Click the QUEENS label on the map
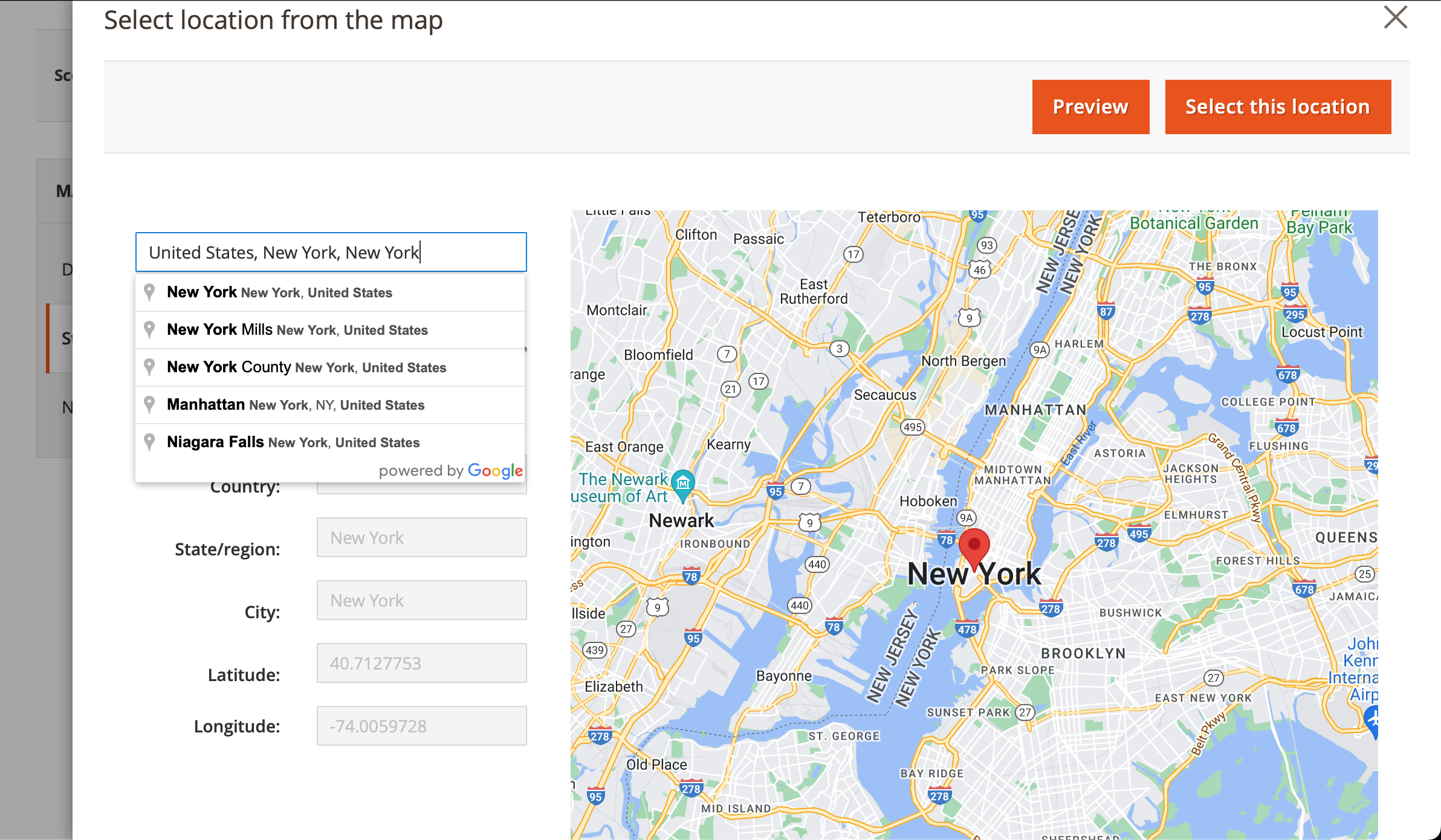 (x=1347, y=537)
